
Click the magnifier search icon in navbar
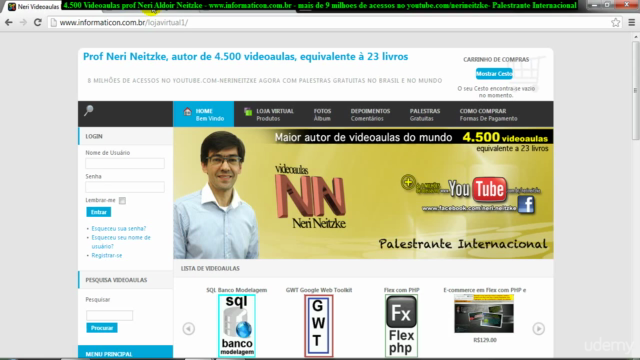pyautogui.click(x=89, y=110)
